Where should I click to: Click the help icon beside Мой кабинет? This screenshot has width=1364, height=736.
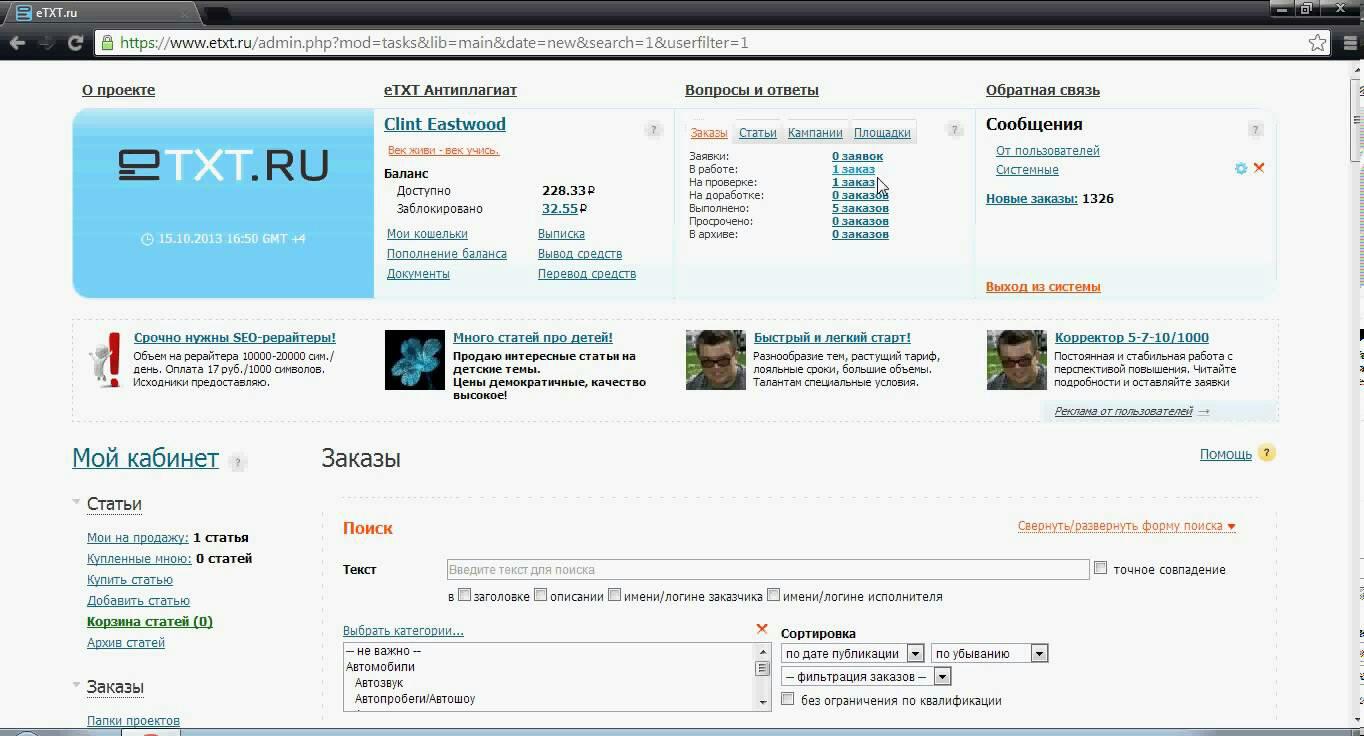(237, 462)
